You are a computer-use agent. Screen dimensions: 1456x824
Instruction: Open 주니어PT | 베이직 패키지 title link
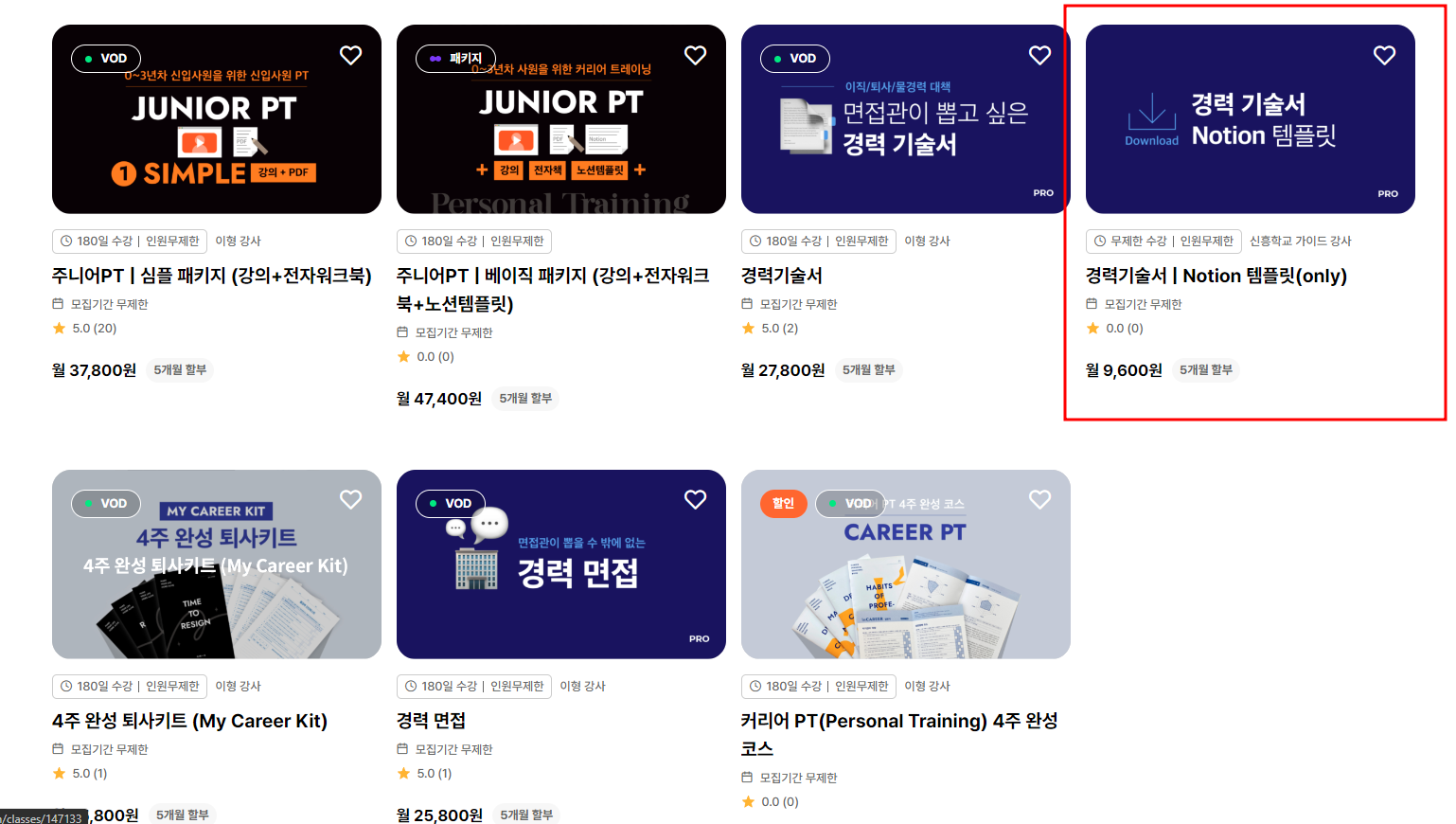click(553, 290)
